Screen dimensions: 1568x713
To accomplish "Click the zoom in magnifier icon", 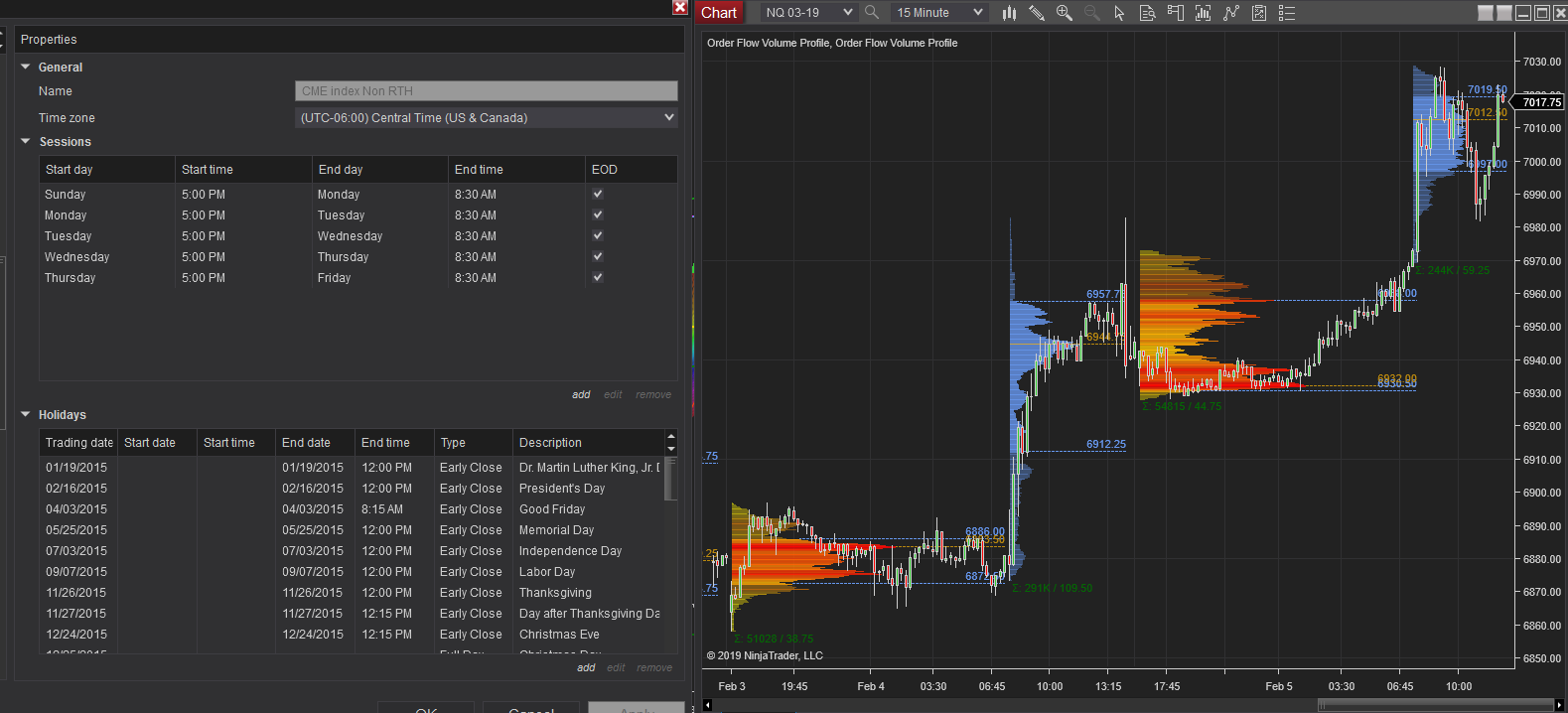I will click(1065, 13).
